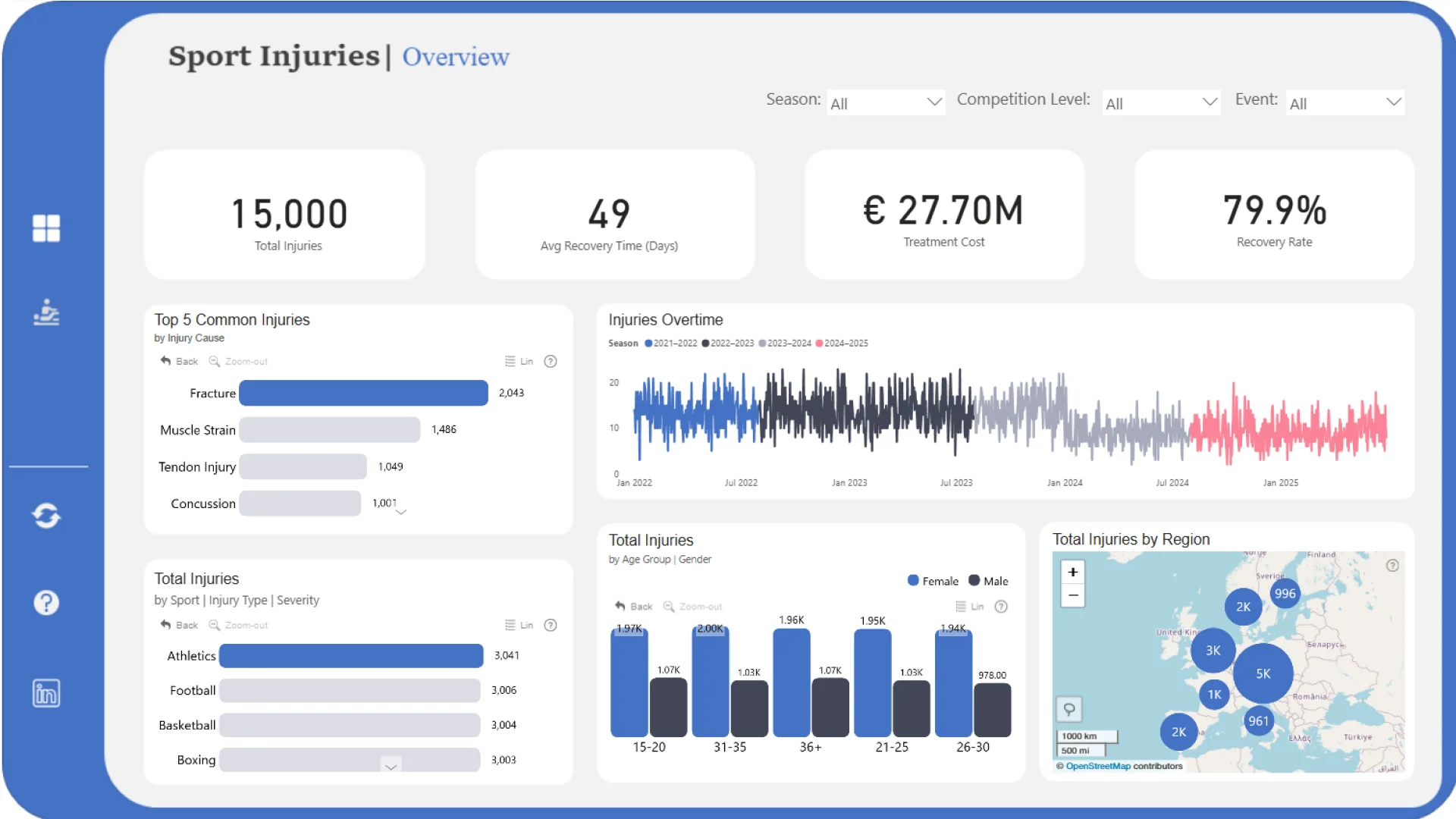Select the Football bar
Viewport: 1456px width, 819px height.
pos(350,690)
